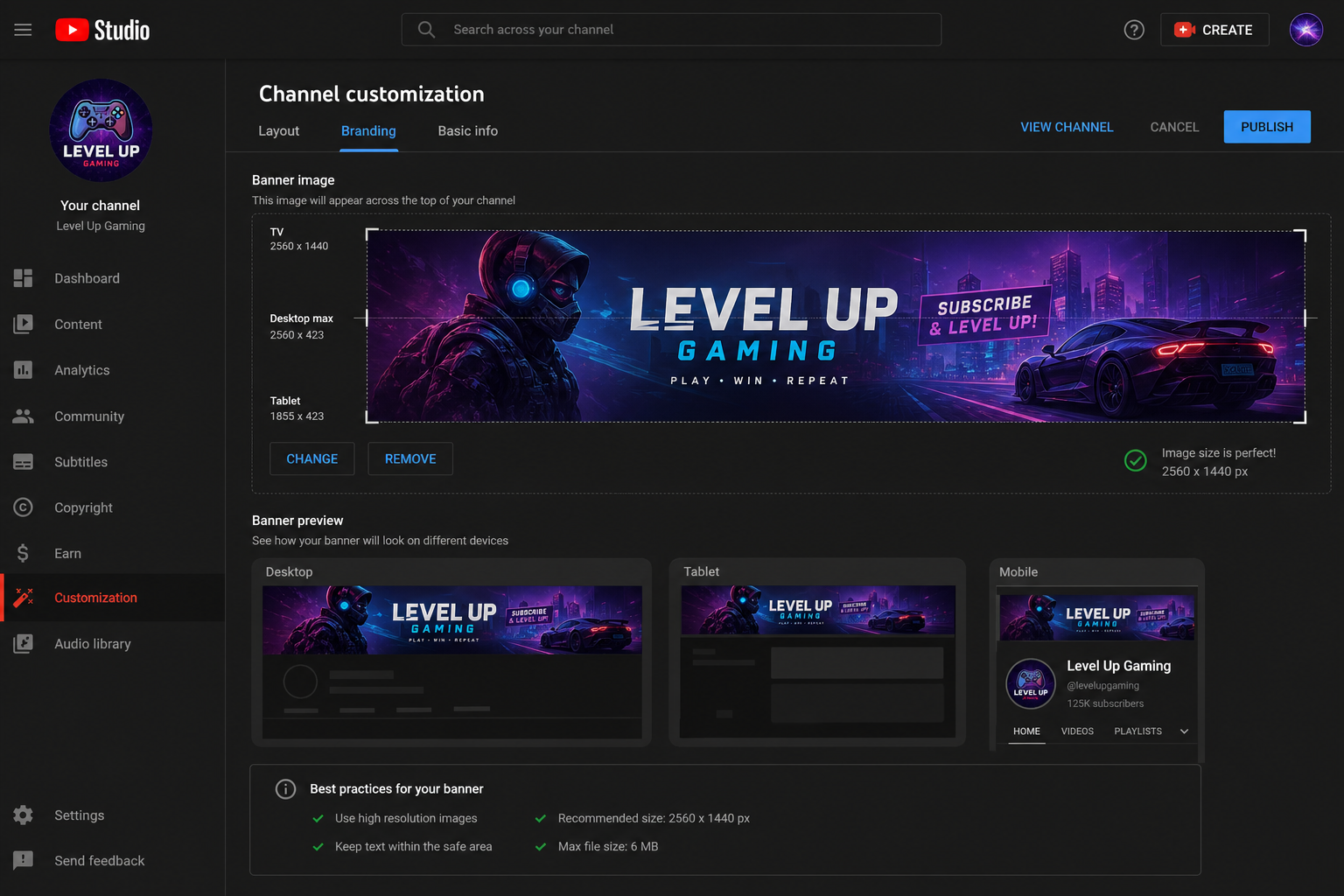
Task: Open Subtitles in sidebar
Action: tap(112, 462)
